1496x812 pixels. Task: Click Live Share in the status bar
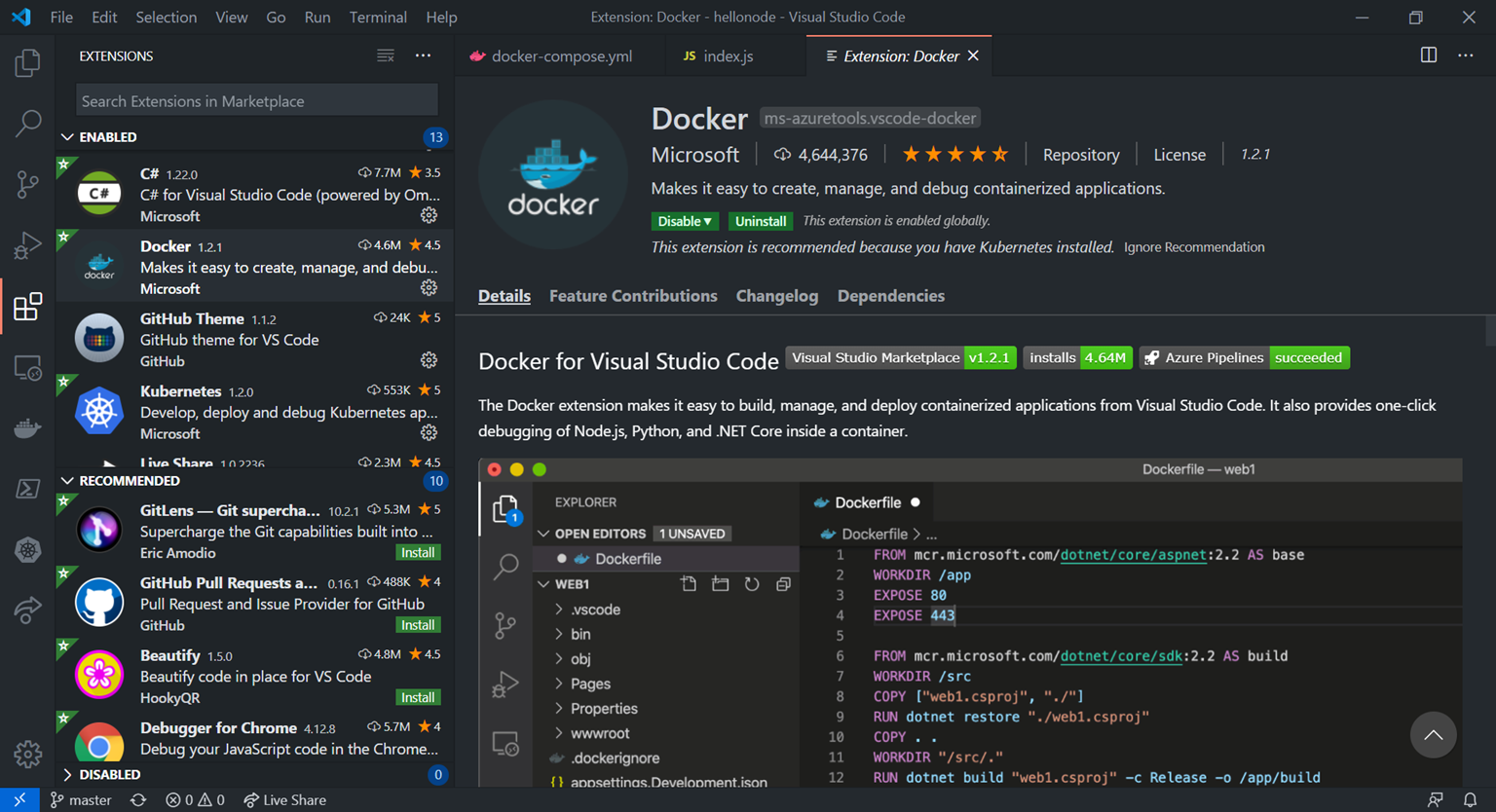[x=284, y=799]
